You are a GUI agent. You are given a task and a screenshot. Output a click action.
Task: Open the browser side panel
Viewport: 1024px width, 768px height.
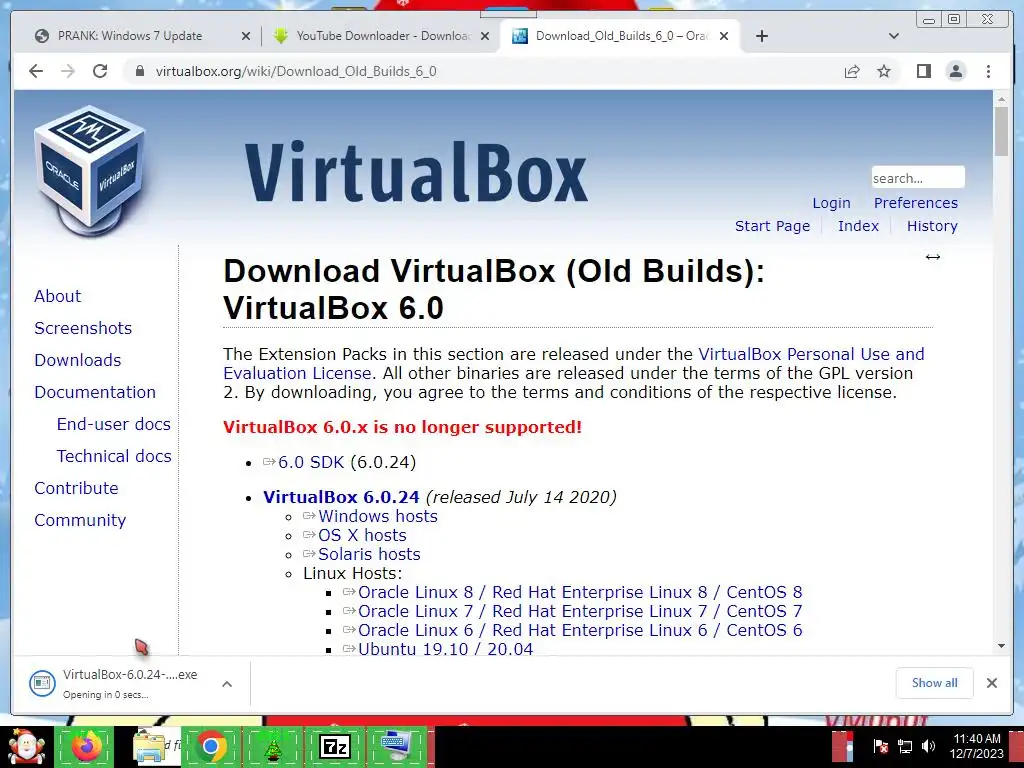pyautogui.click(x=923, y=71)
